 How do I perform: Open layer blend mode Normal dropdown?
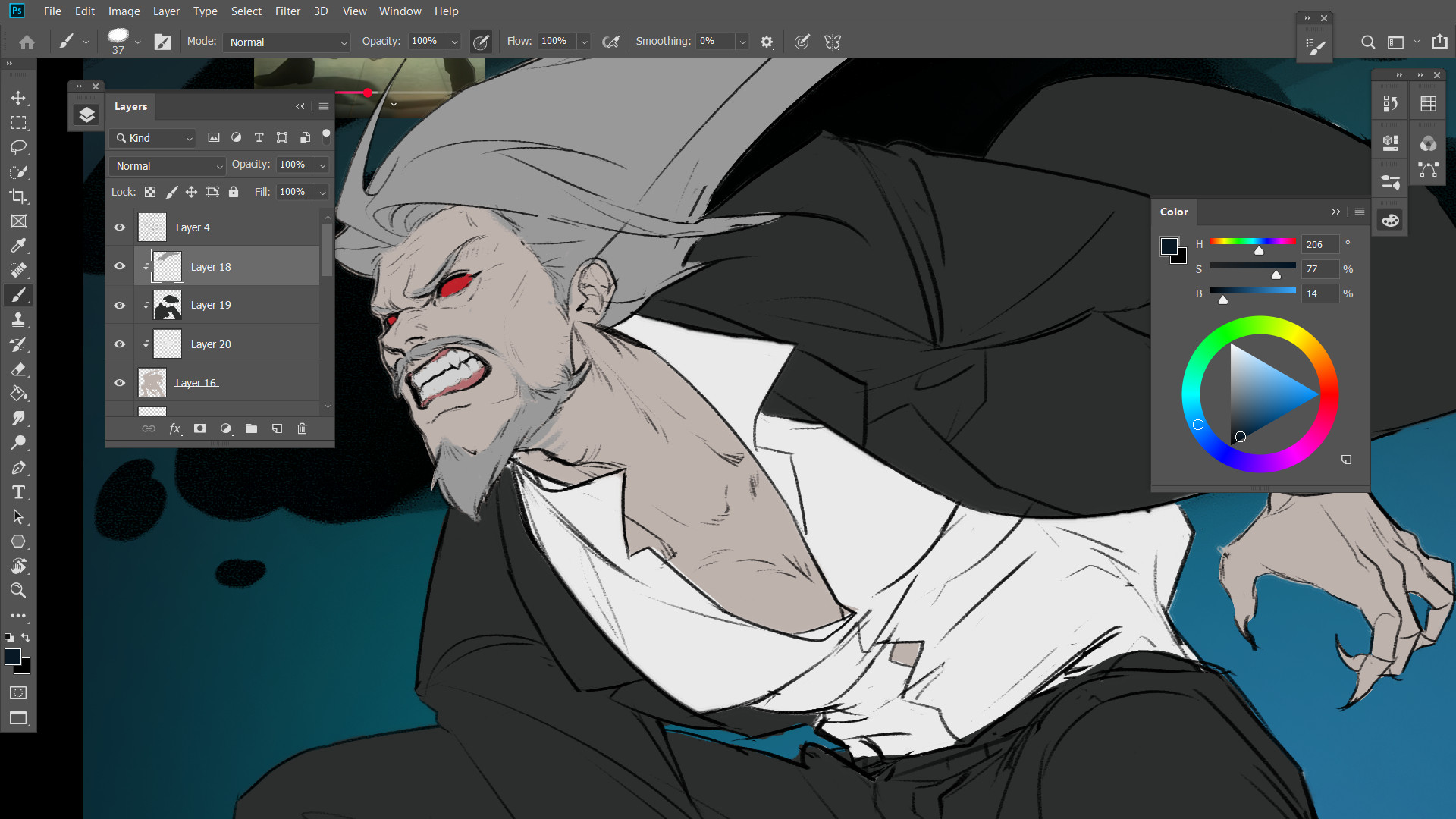click(167, 166)
